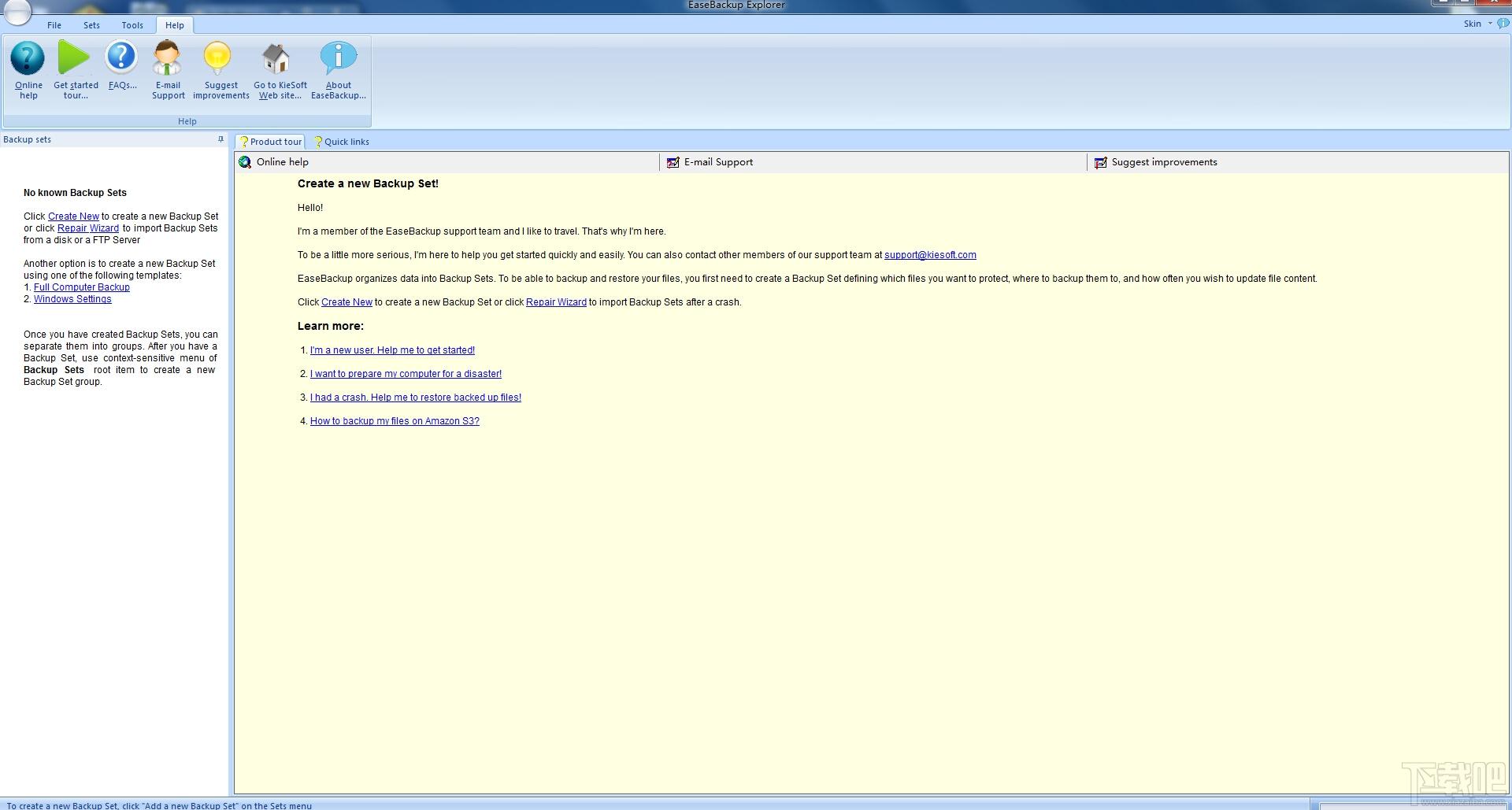
Task: Click "No known Backup Sets" text
Action: coord(75,193)
